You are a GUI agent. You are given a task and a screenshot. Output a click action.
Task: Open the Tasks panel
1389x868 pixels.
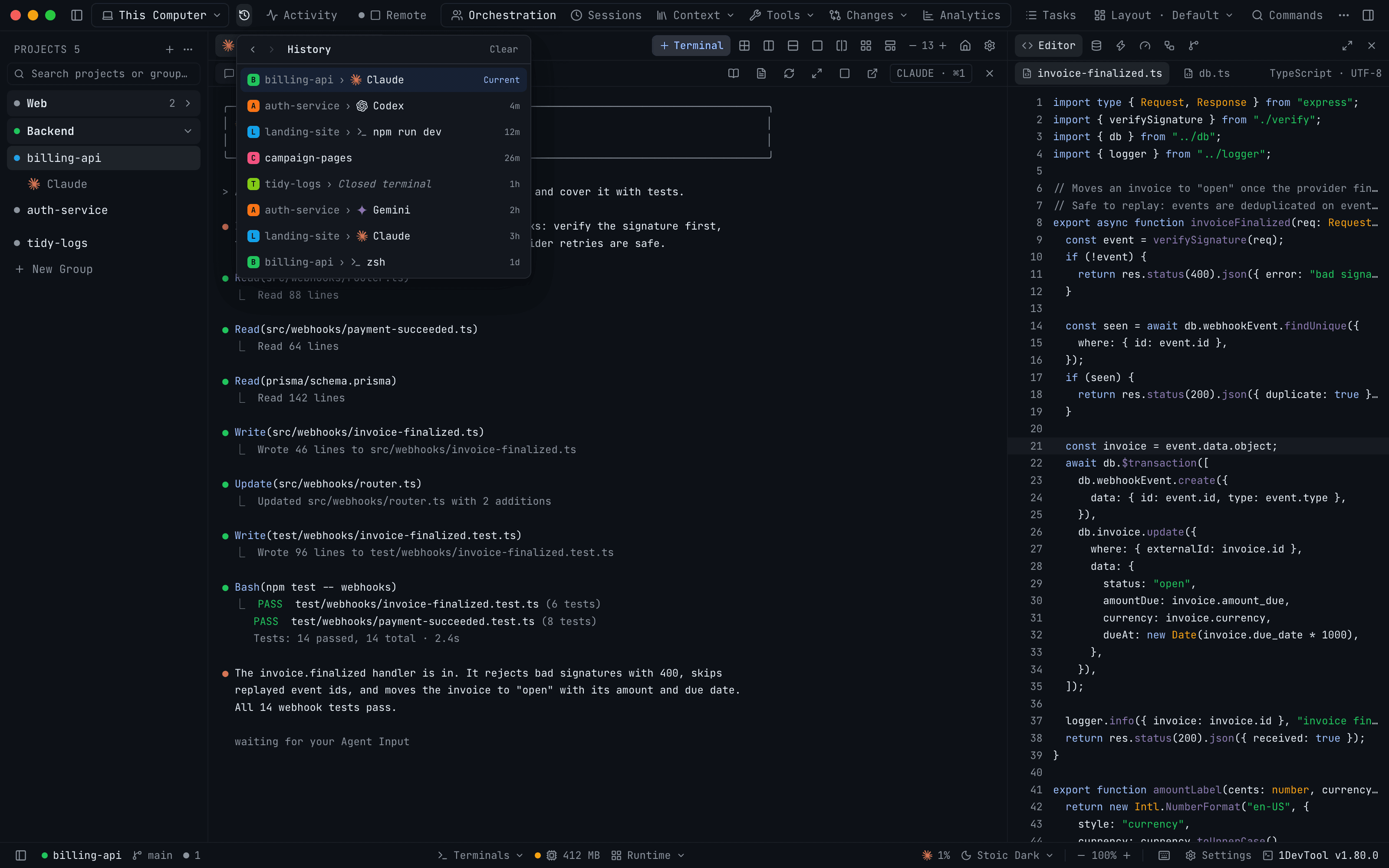tap(1051, 16)
